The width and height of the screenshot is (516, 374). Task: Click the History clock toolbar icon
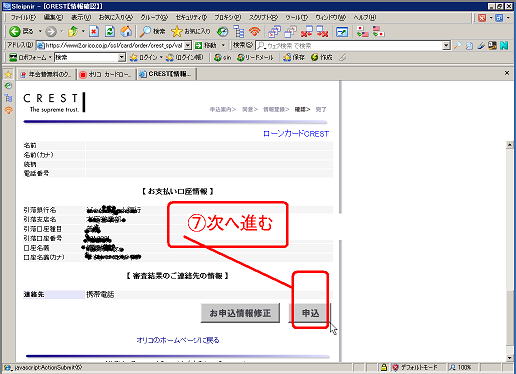click(x=222, y=32)
